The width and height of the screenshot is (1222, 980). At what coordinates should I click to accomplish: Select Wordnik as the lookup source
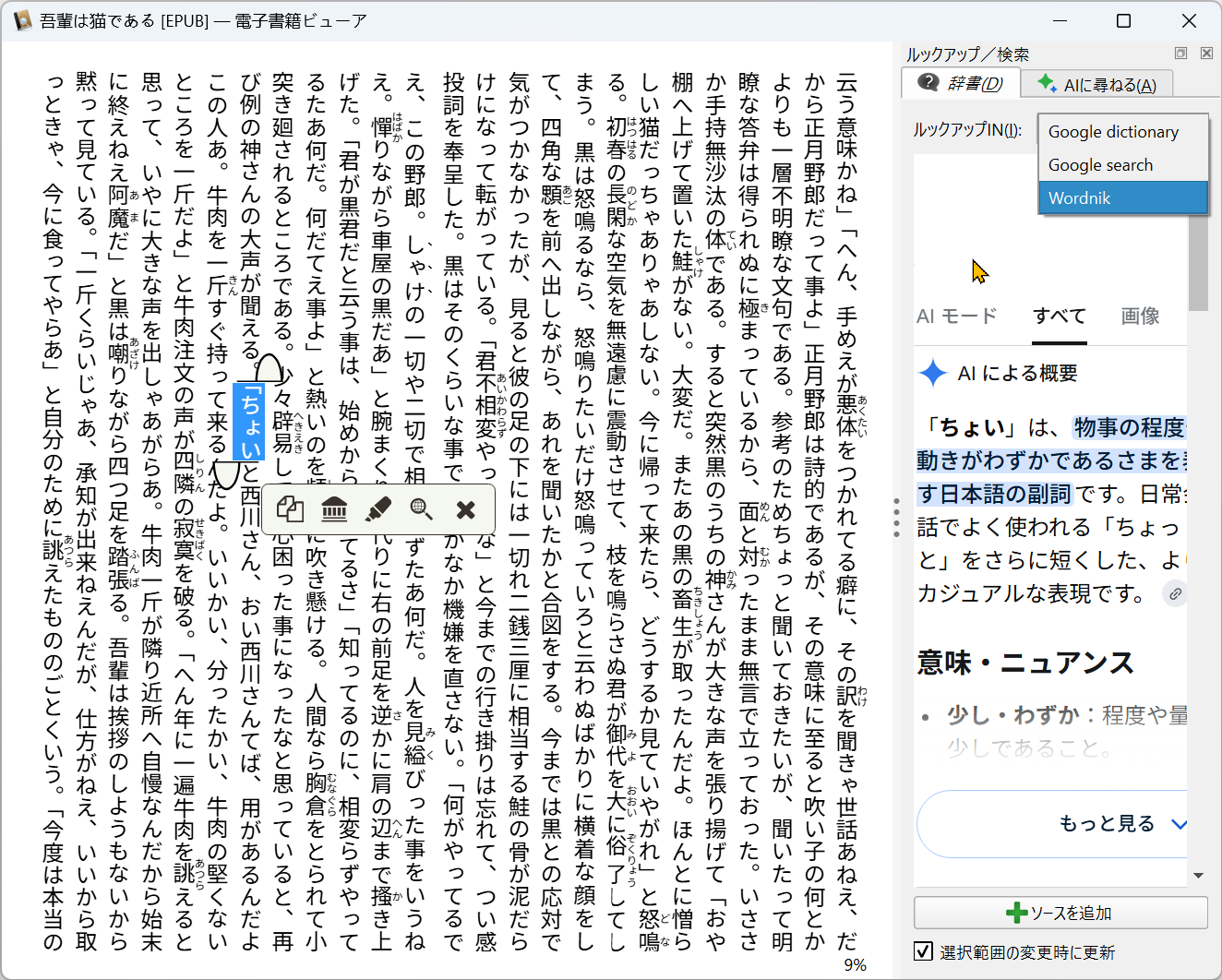pyautogui.click(x=1123, y=198)
